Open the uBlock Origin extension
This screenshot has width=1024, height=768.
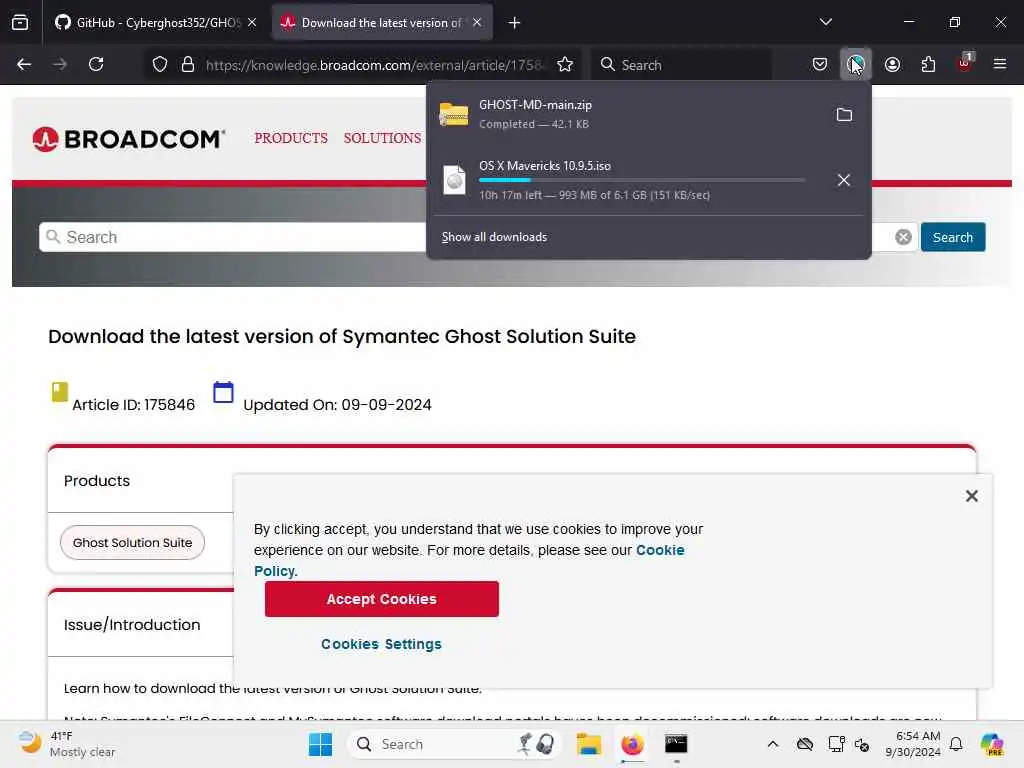point(965,63)
